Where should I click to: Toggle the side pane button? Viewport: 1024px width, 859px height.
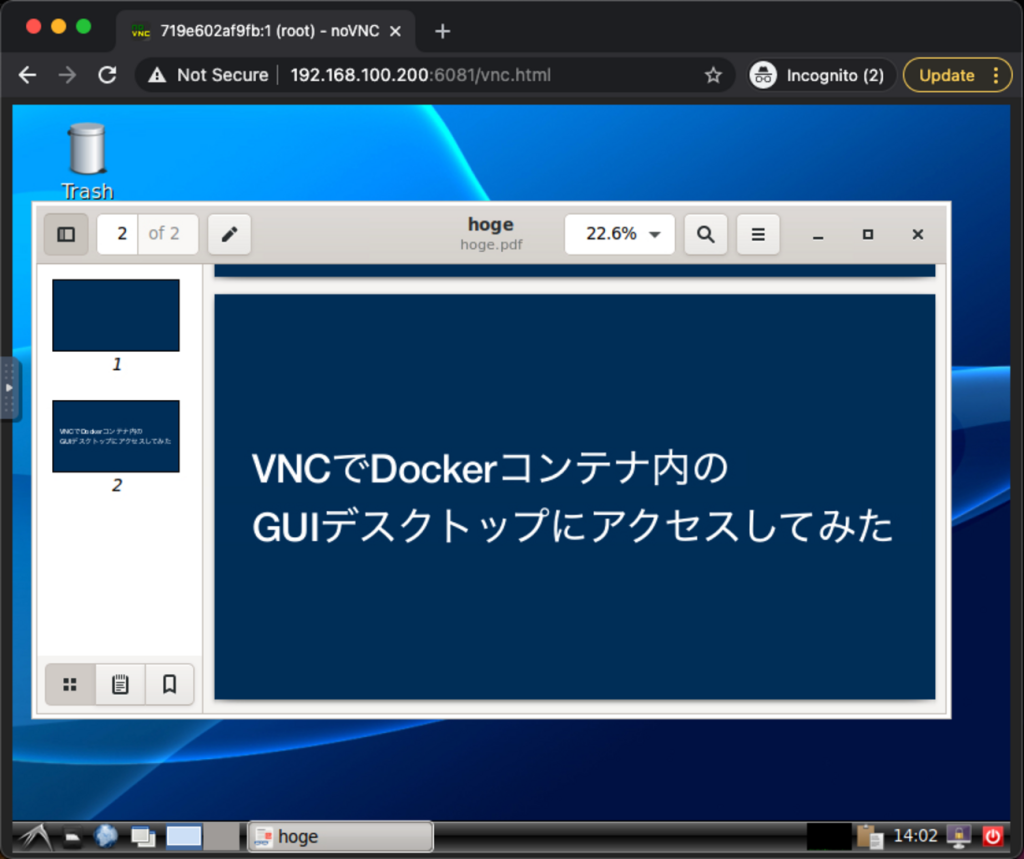(x=66, y=234)
